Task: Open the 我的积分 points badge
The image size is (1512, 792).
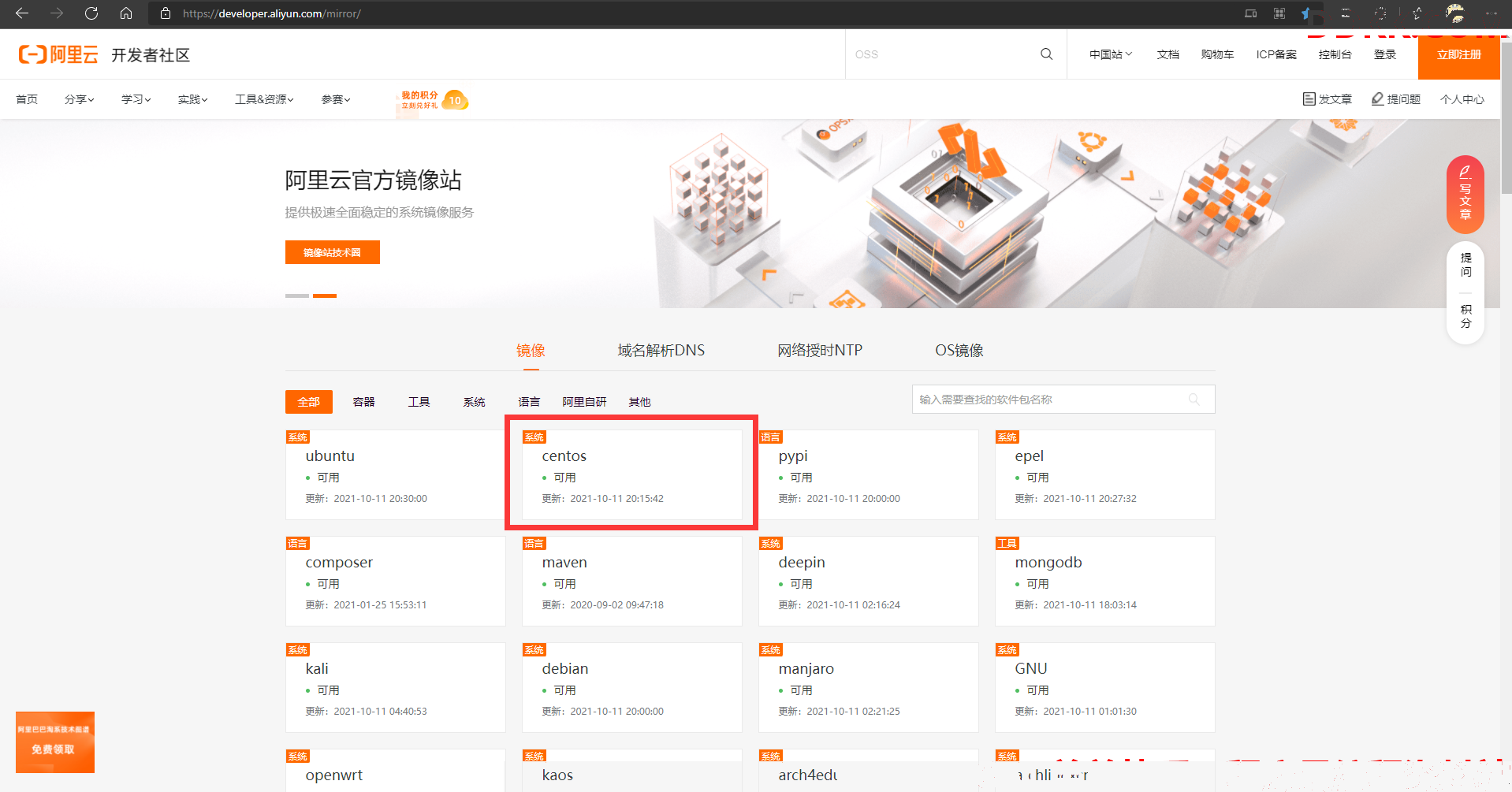Action: (x=433, y=100)
